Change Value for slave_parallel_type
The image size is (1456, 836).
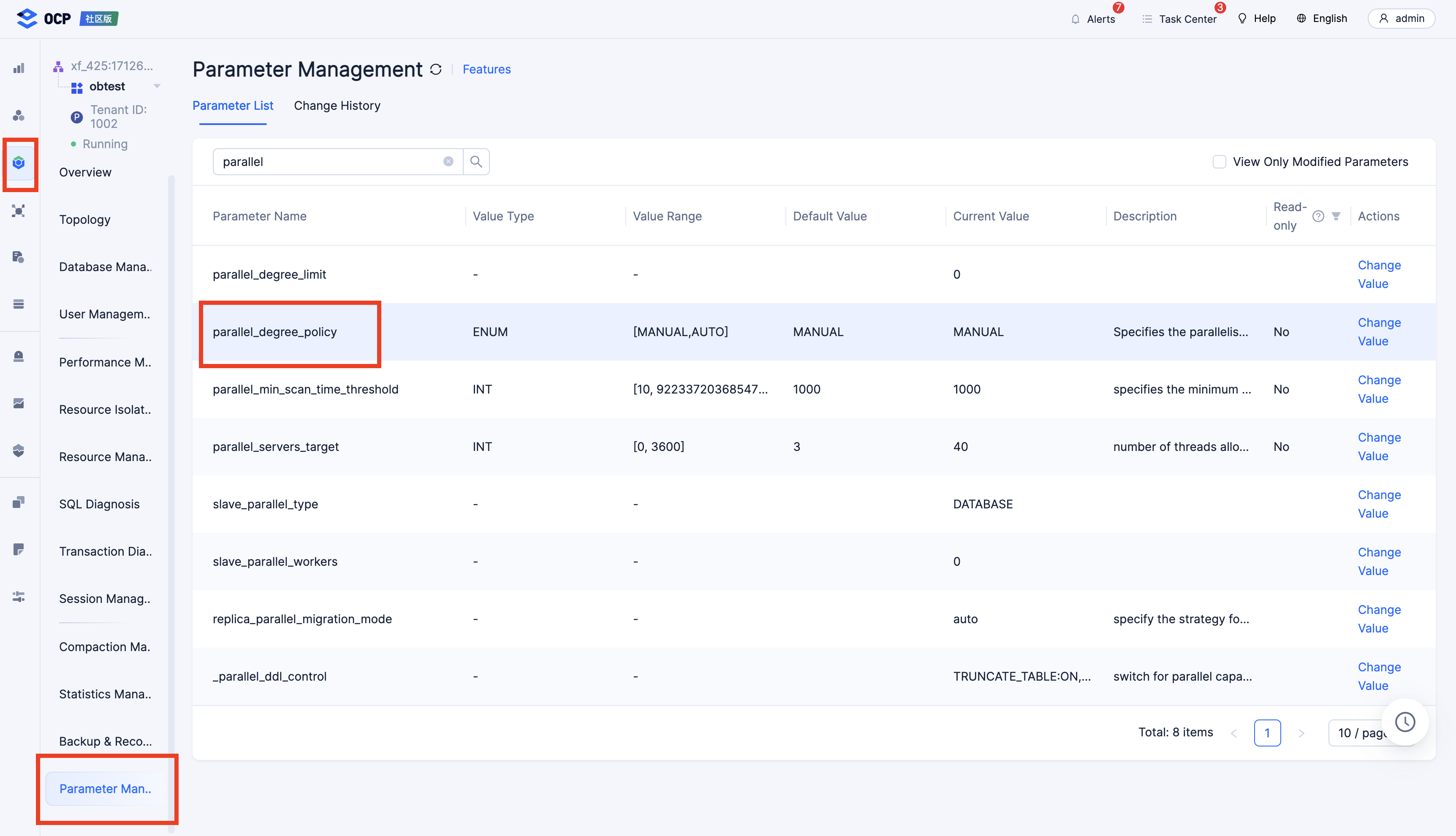point(1379,504)
